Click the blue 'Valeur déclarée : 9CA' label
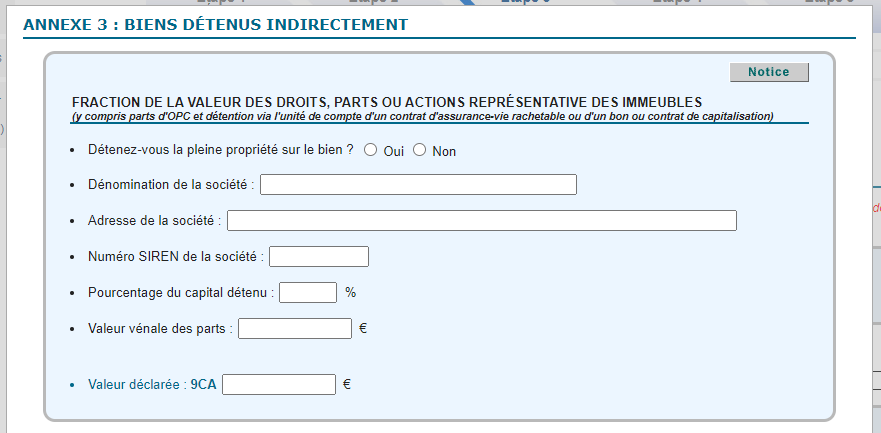881x433 pixels. click(x=152, y=385)
